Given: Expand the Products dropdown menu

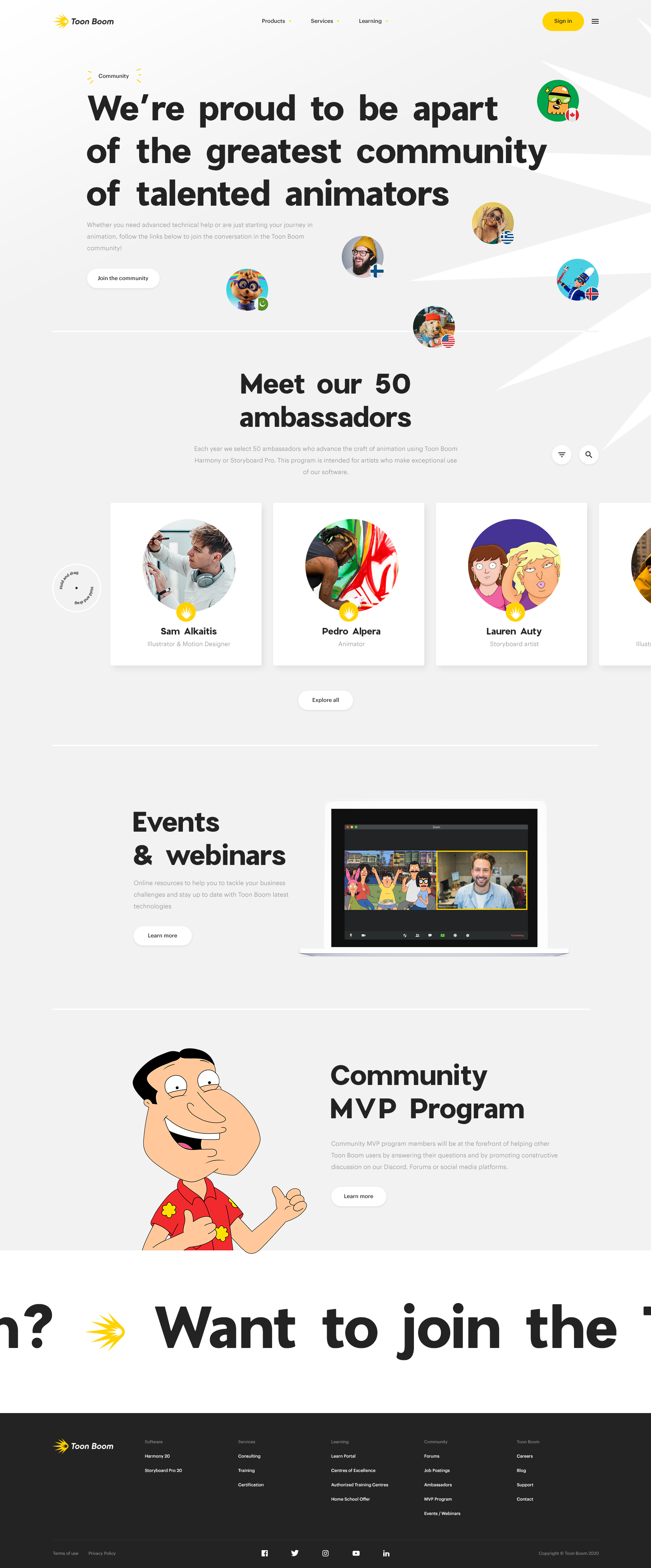Looking at the screenshot, I should [x=276, y=21].
